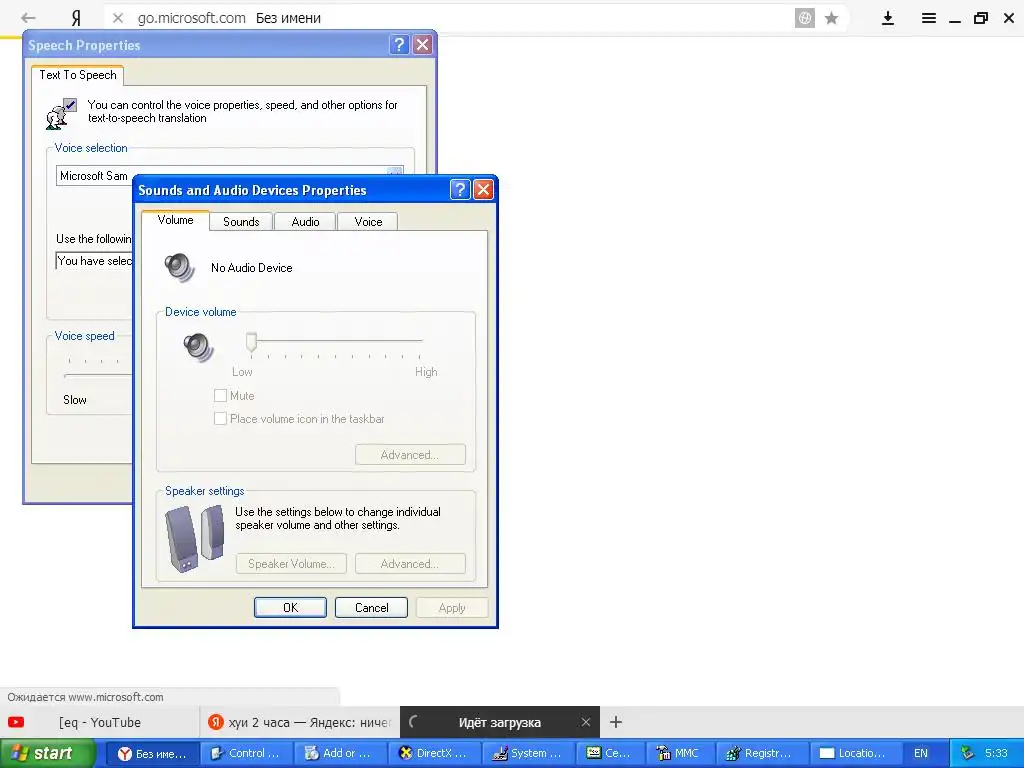Viewport: 1024px width, 768px height.
Task: Open the Windows Start button
Action: pos(48,753)
